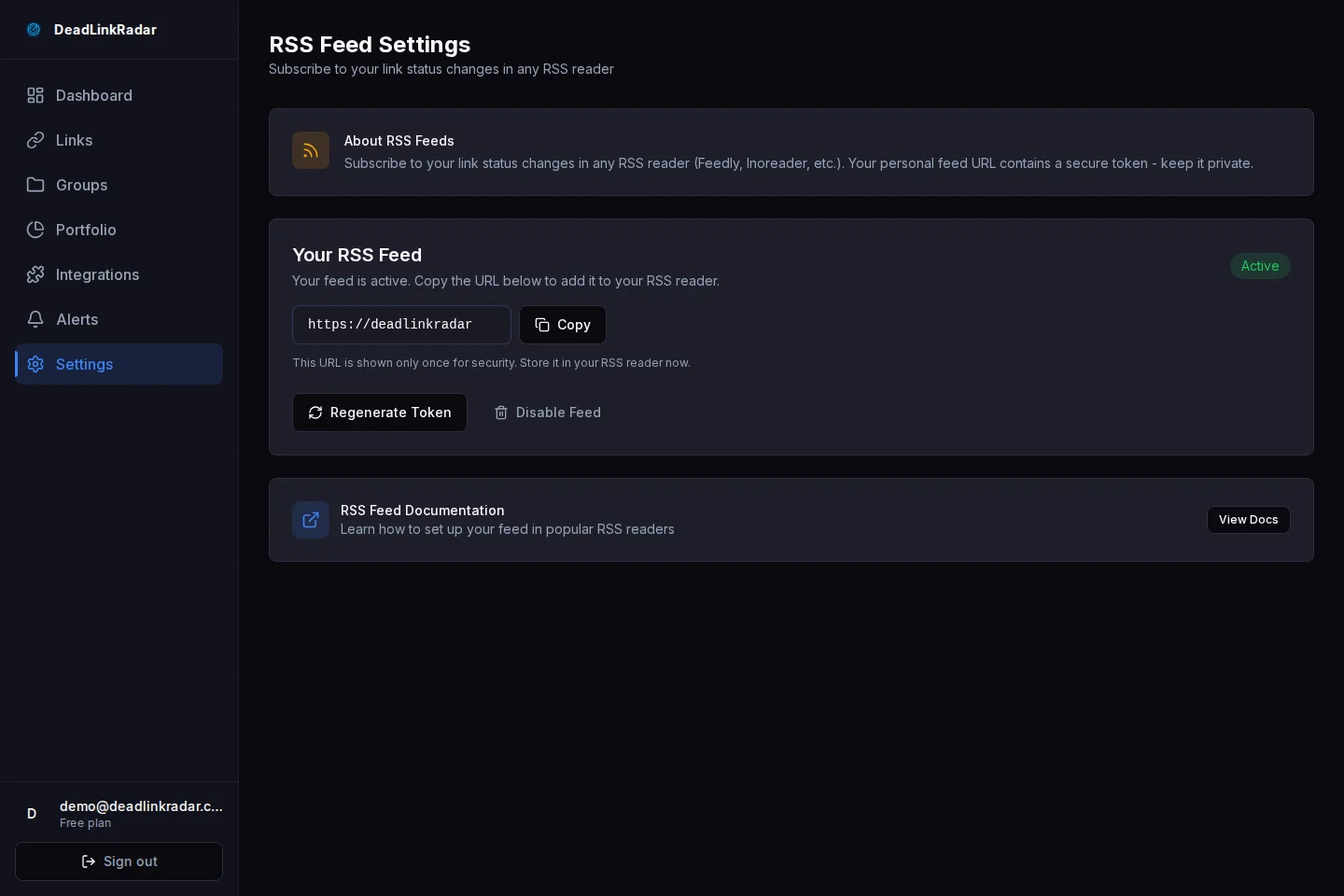Viewport: 1344px width, 896px height.
Task: Click the Groups folder icon in sidebar
Action: click(35, 185)
